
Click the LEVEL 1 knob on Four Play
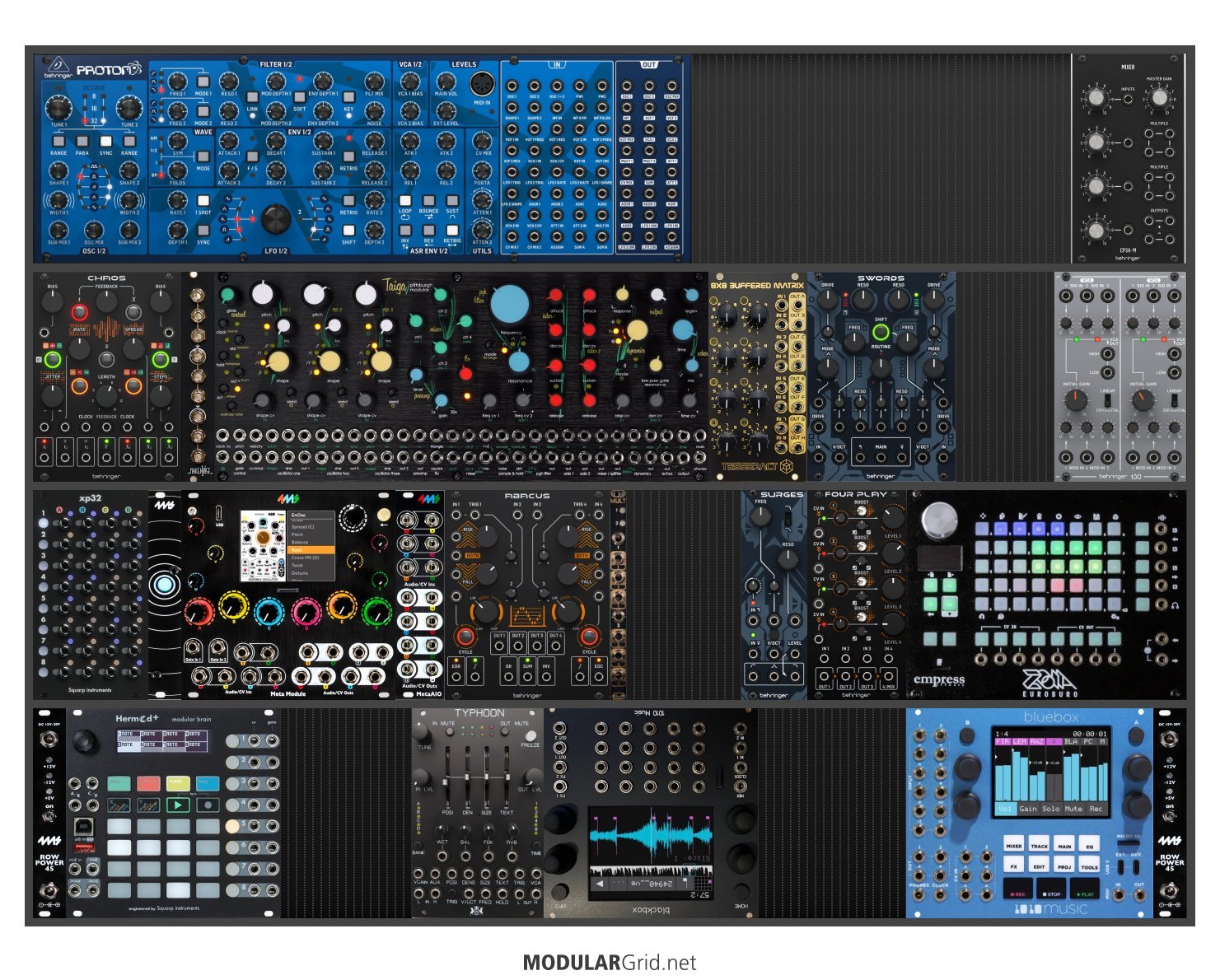point(893,518)
